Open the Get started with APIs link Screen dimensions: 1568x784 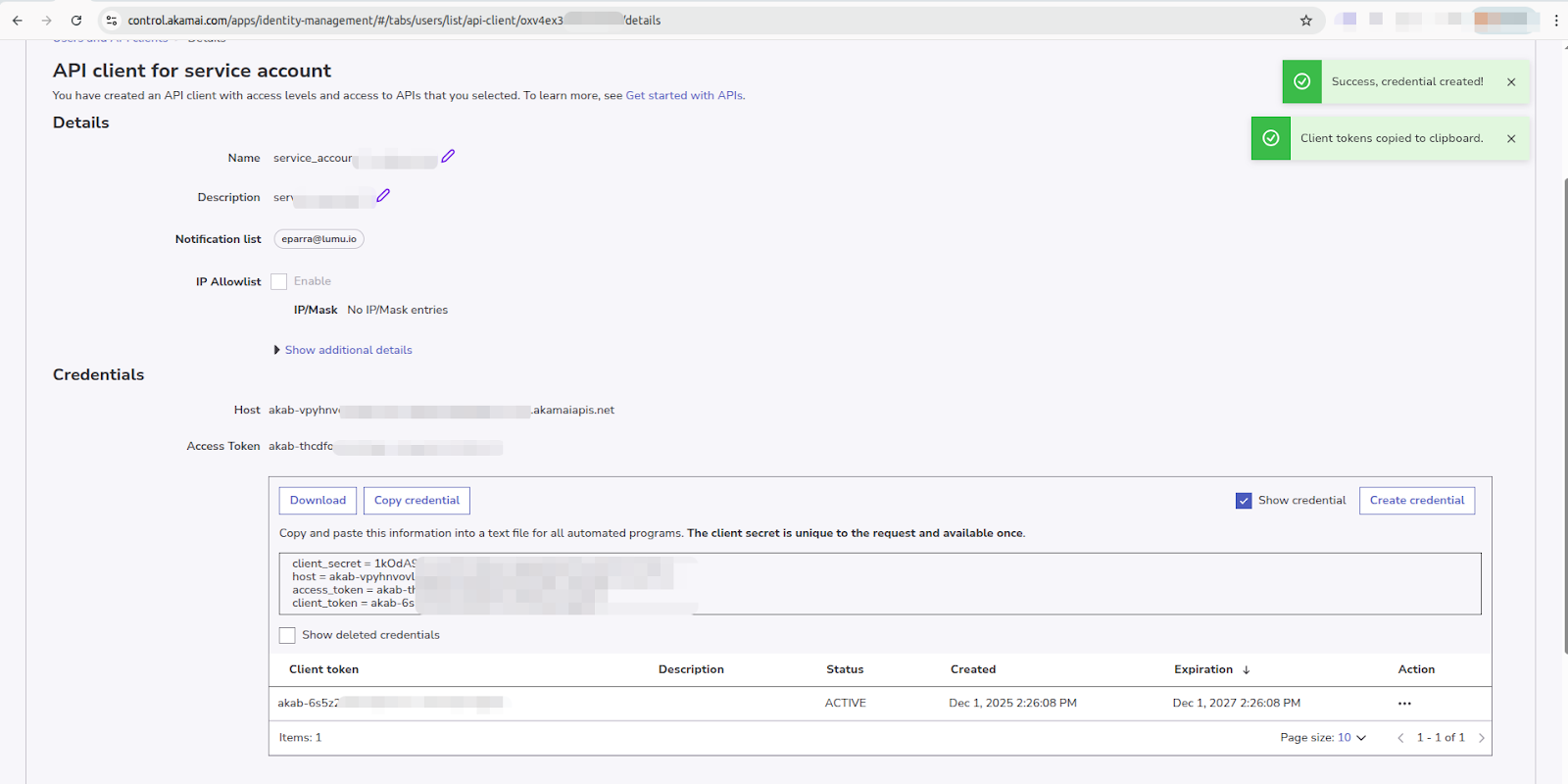[x=684, y=96]
